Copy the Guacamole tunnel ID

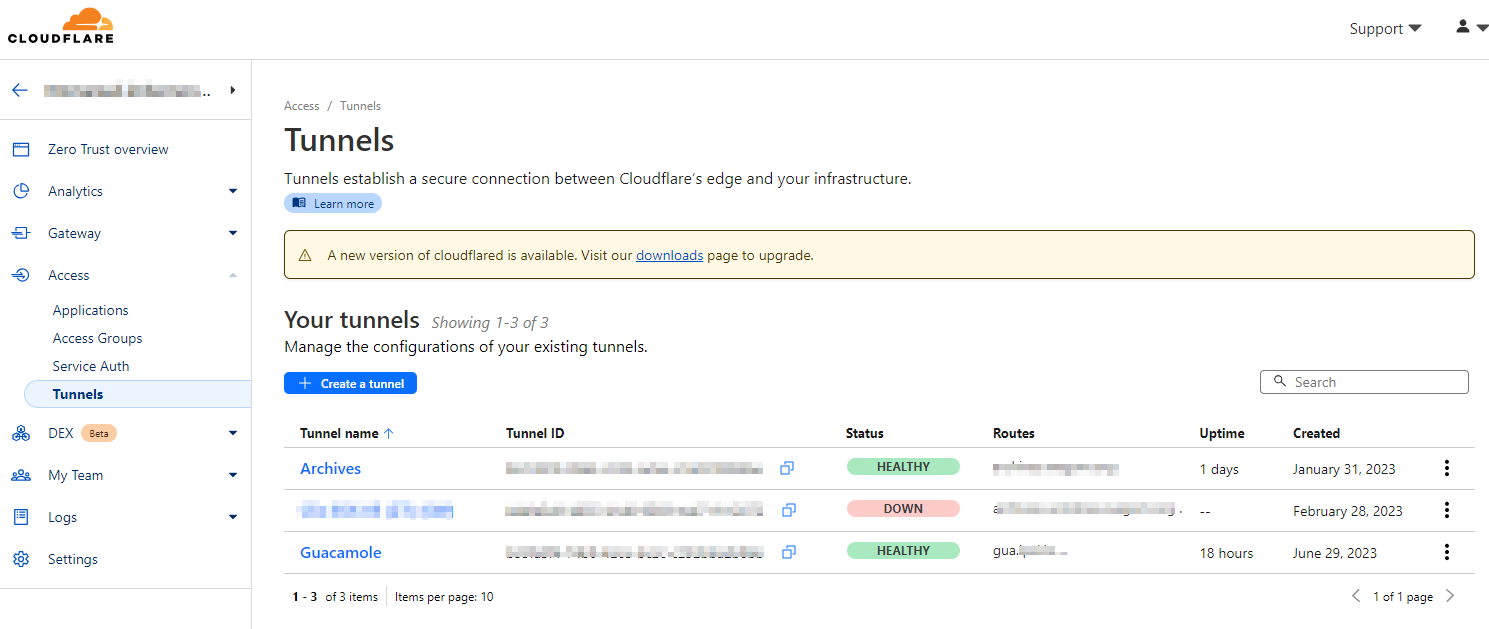788,552
